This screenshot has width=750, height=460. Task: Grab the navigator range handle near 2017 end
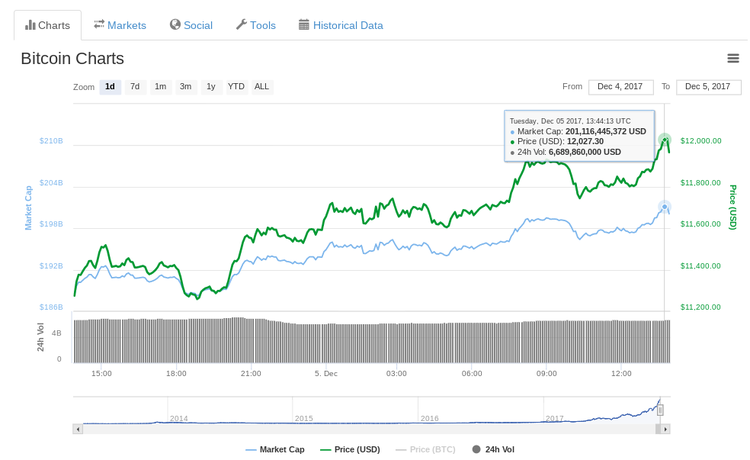(660, 410)
